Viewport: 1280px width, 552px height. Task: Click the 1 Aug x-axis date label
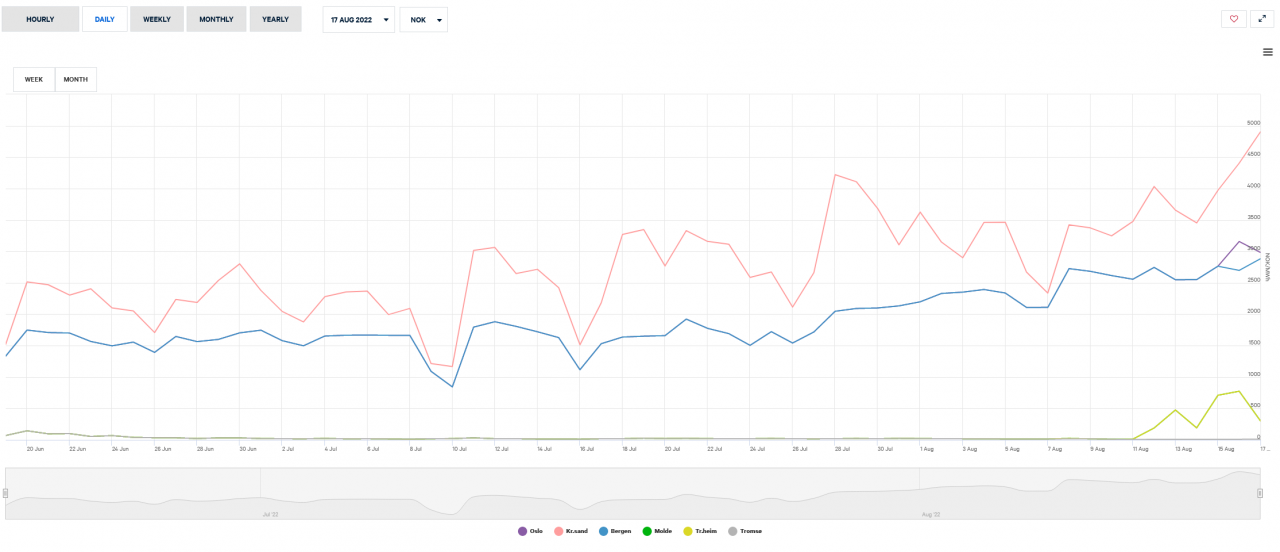pos(927,449)
